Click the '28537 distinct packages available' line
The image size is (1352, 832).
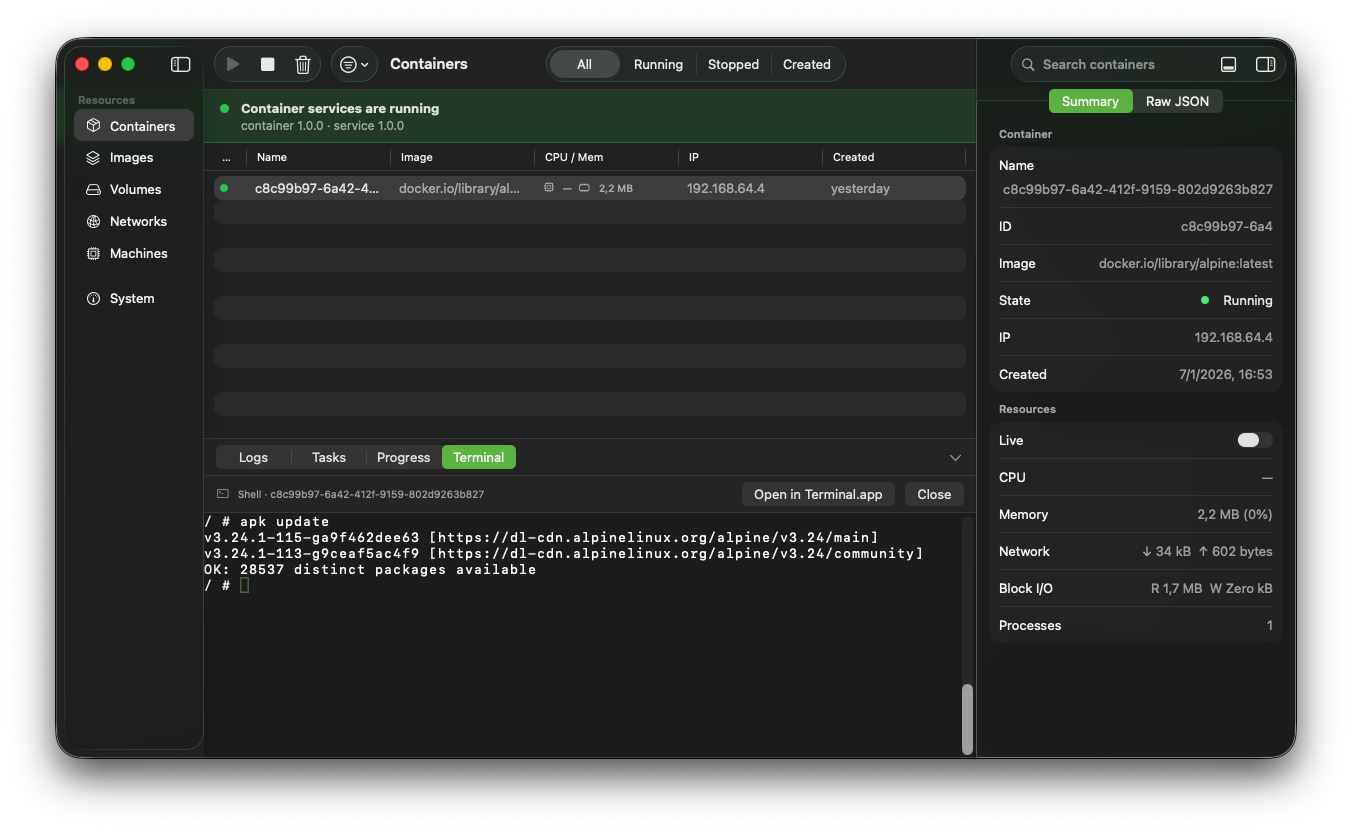[370, 569]
